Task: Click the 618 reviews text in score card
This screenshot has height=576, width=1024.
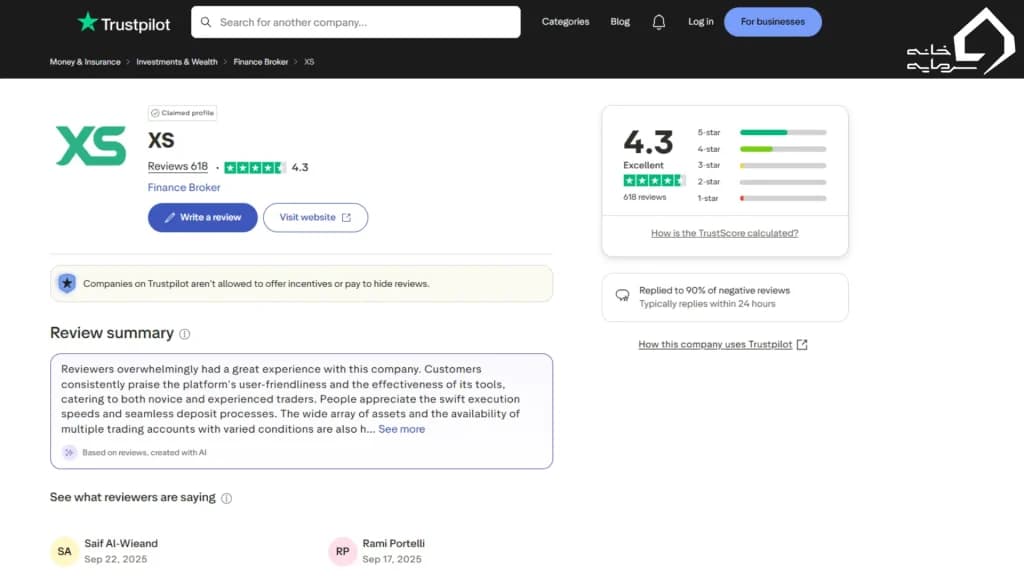Action: 645,197
